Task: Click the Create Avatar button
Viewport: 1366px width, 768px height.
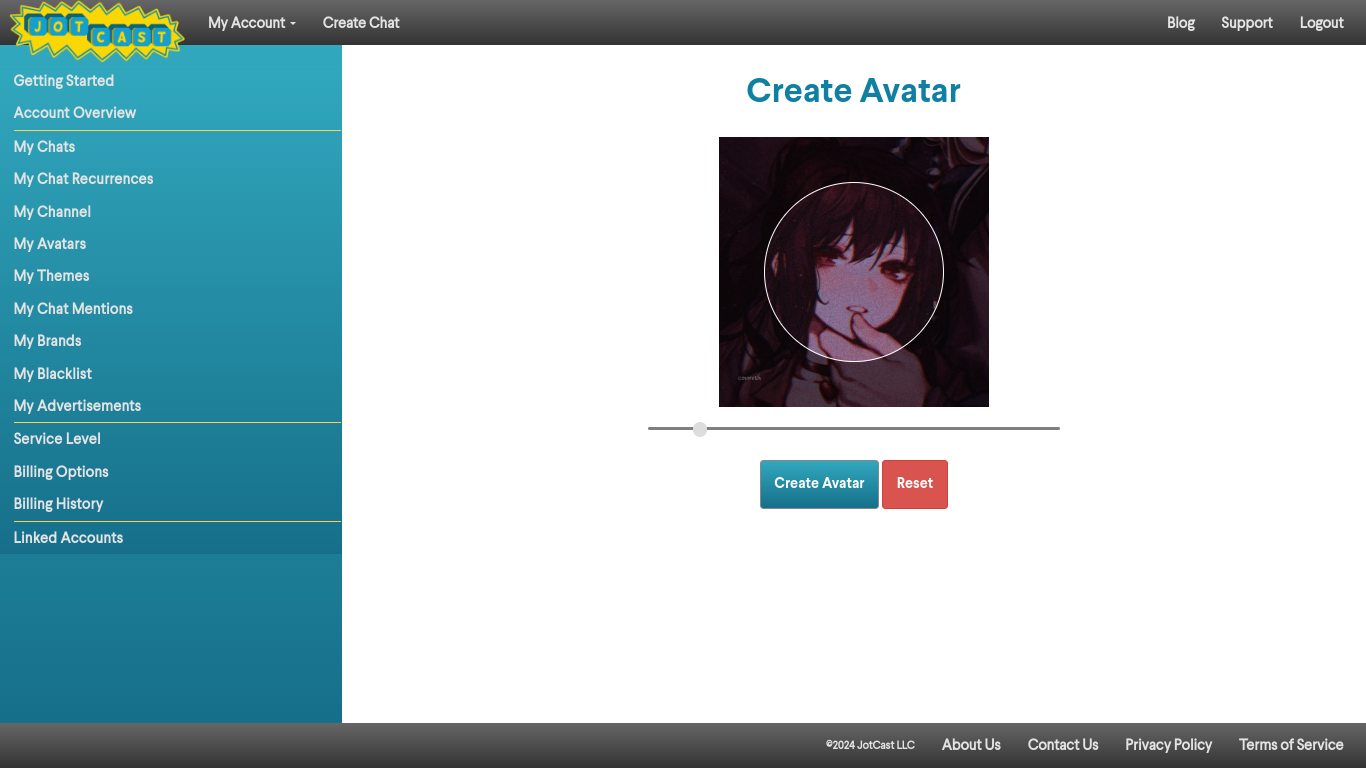Action: pos(819,484)
